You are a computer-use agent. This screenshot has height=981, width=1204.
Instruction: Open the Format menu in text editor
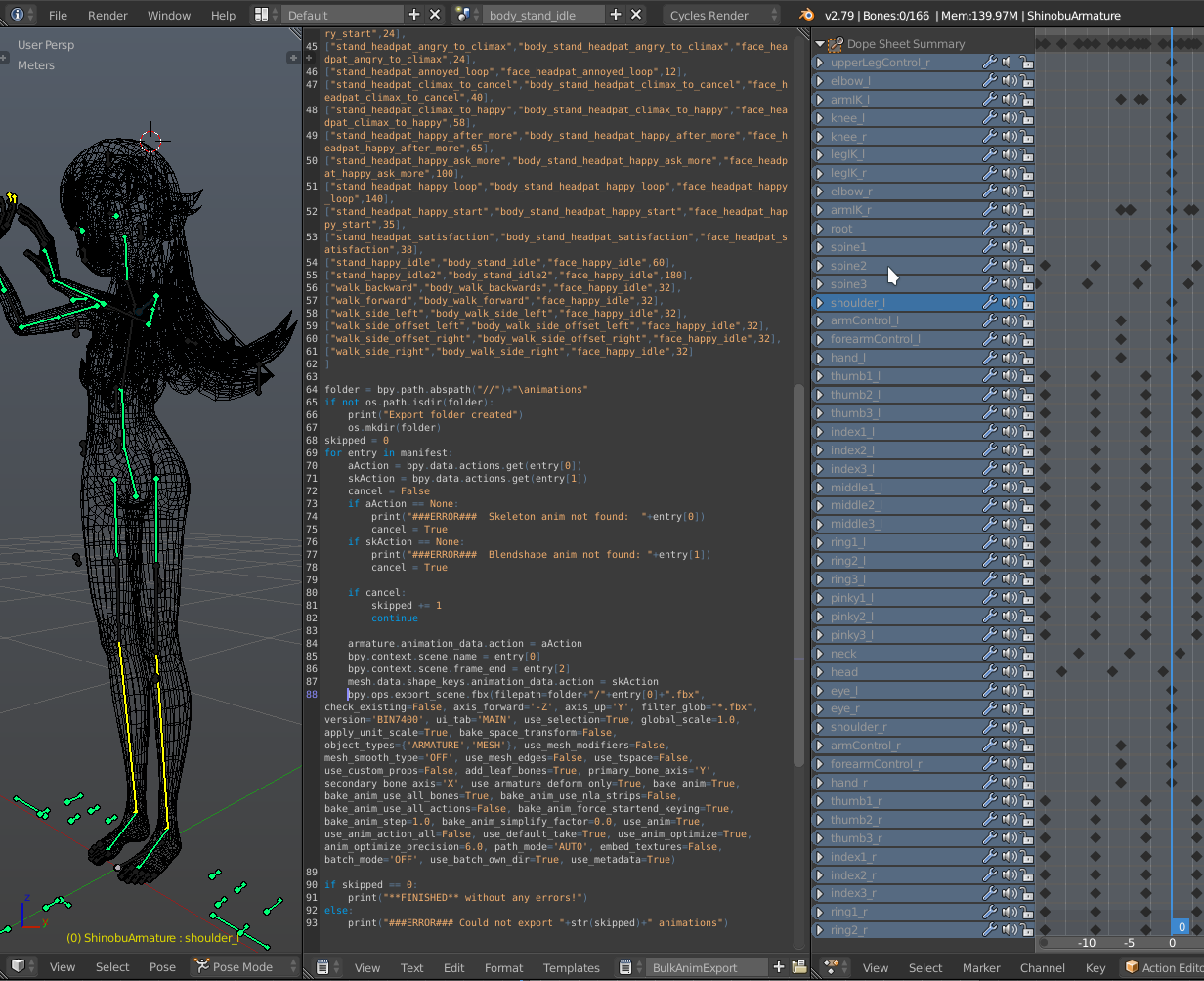pos(504,968)
